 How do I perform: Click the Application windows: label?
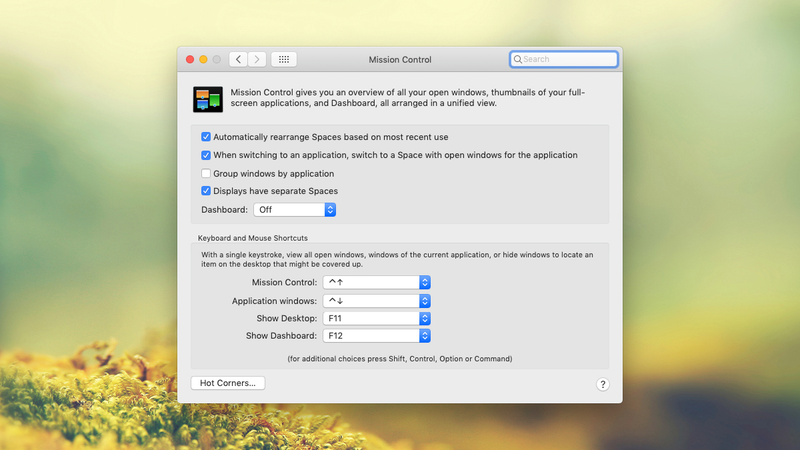click(274, 301)
